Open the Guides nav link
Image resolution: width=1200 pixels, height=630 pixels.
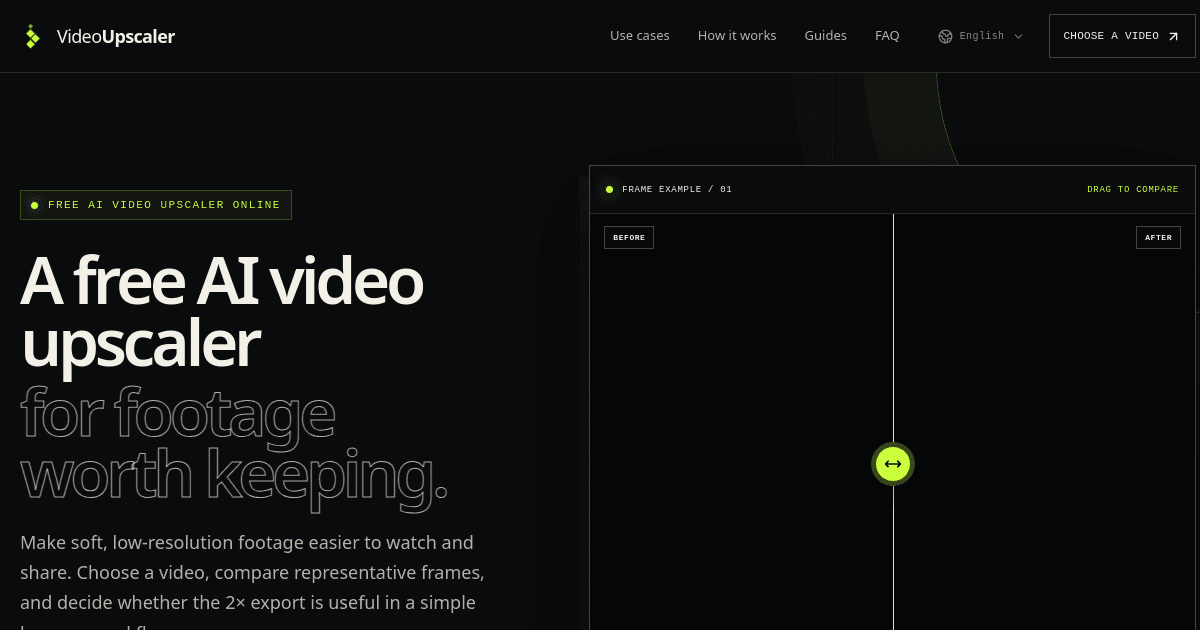pyautogui.click(x=826, y=35)
